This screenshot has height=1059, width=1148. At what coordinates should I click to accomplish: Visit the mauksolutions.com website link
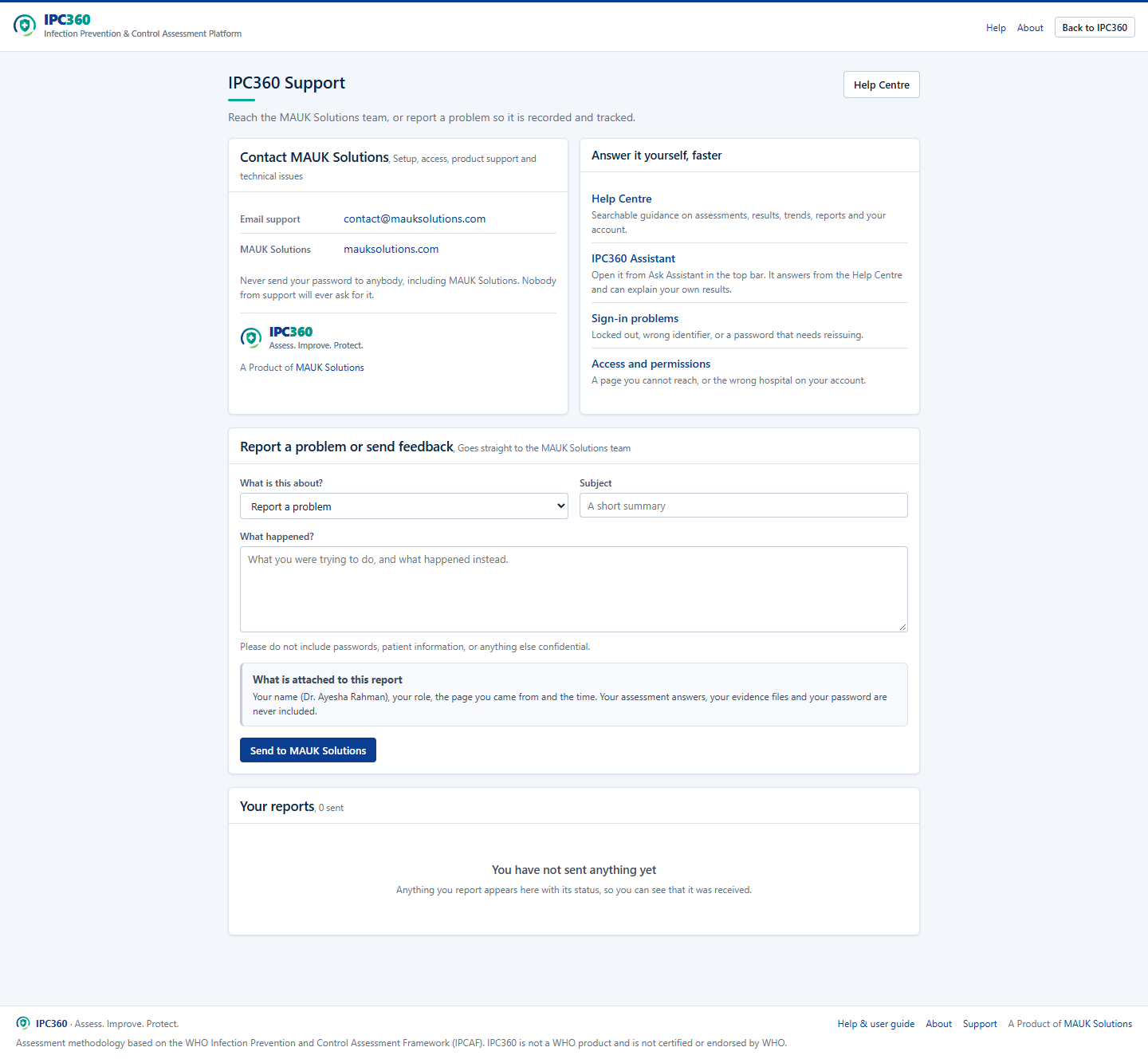(x=391, y=249)
